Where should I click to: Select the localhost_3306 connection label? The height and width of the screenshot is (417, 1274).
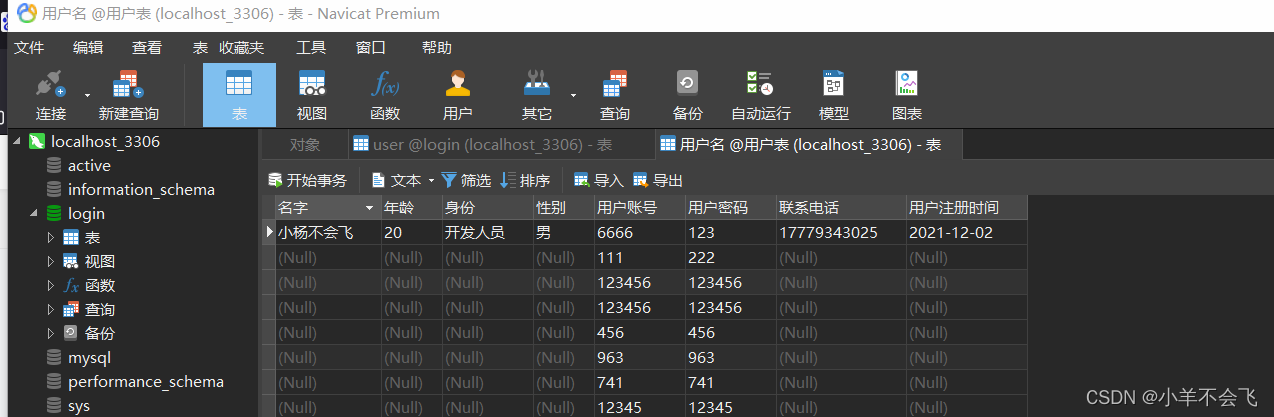click(105, 142)
